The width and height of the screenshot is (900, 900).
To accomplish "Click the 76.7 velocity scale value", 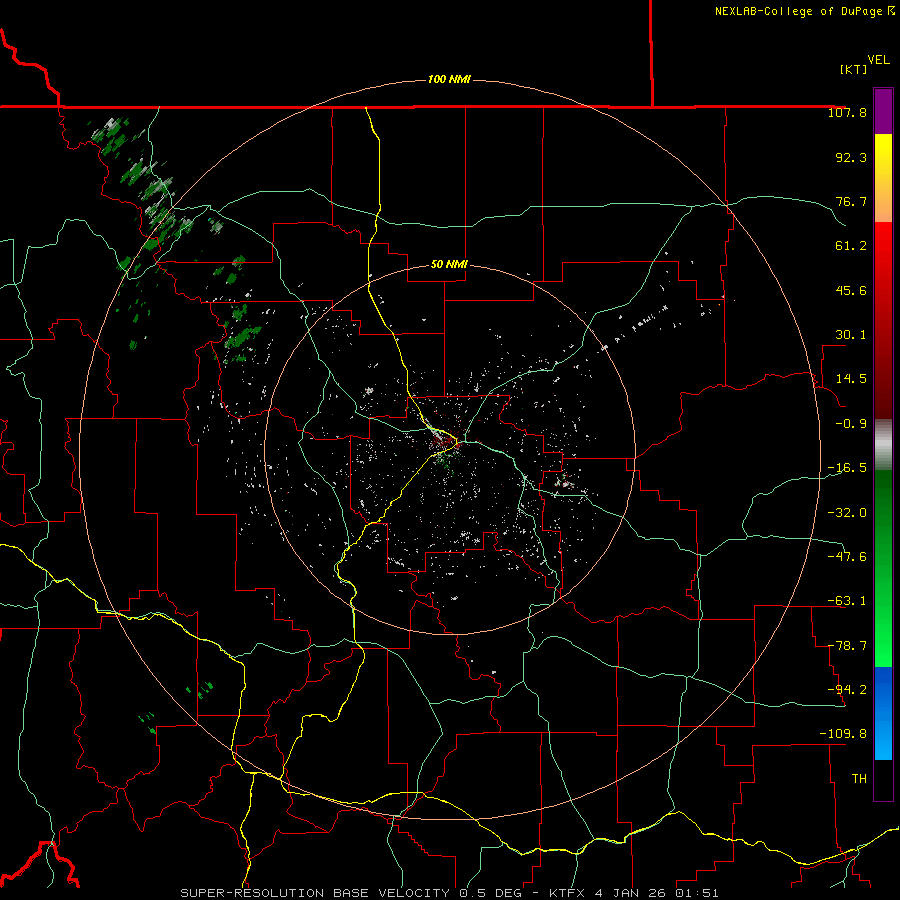I will [x=851, y=201].
